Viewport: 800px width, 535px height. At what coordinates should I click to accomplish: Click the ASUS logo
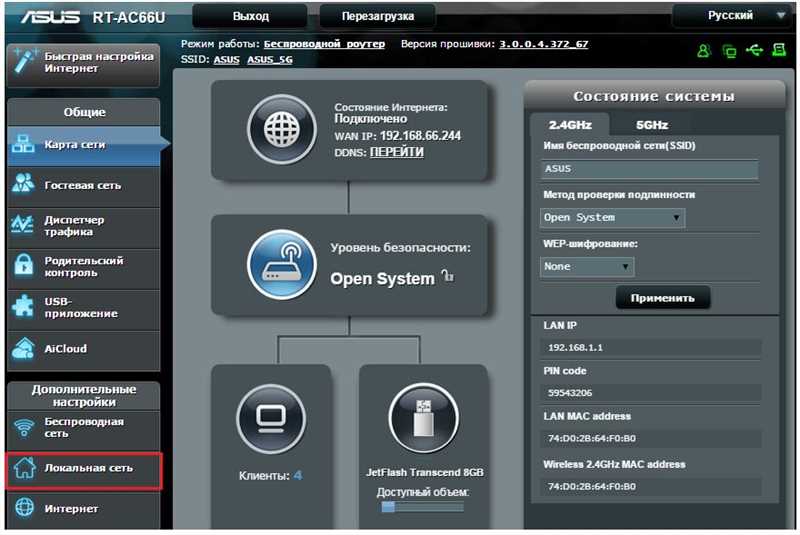point(51,17)
